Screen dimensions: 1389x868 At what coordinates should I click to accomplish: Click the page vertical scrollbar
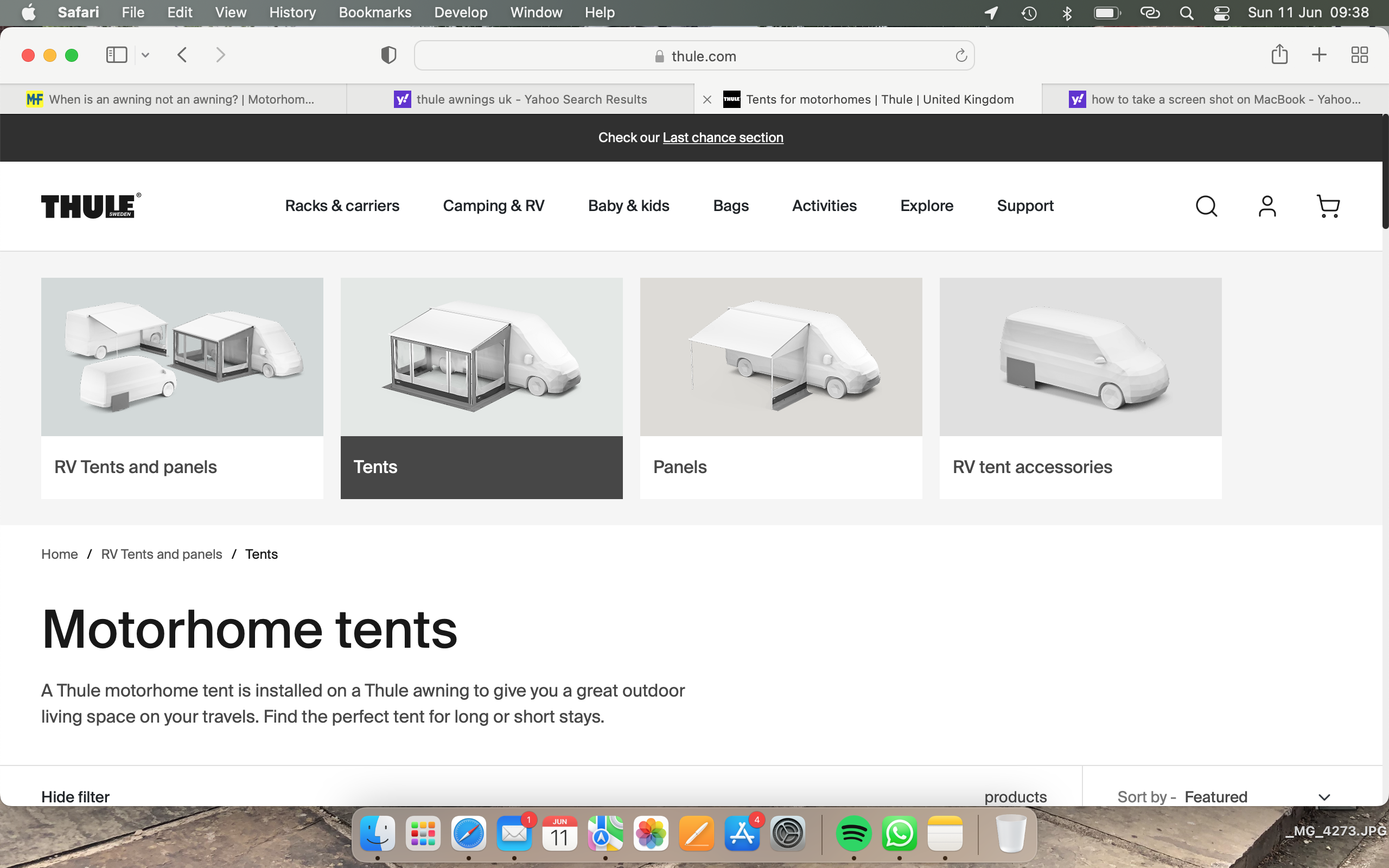click(1385, 172)
